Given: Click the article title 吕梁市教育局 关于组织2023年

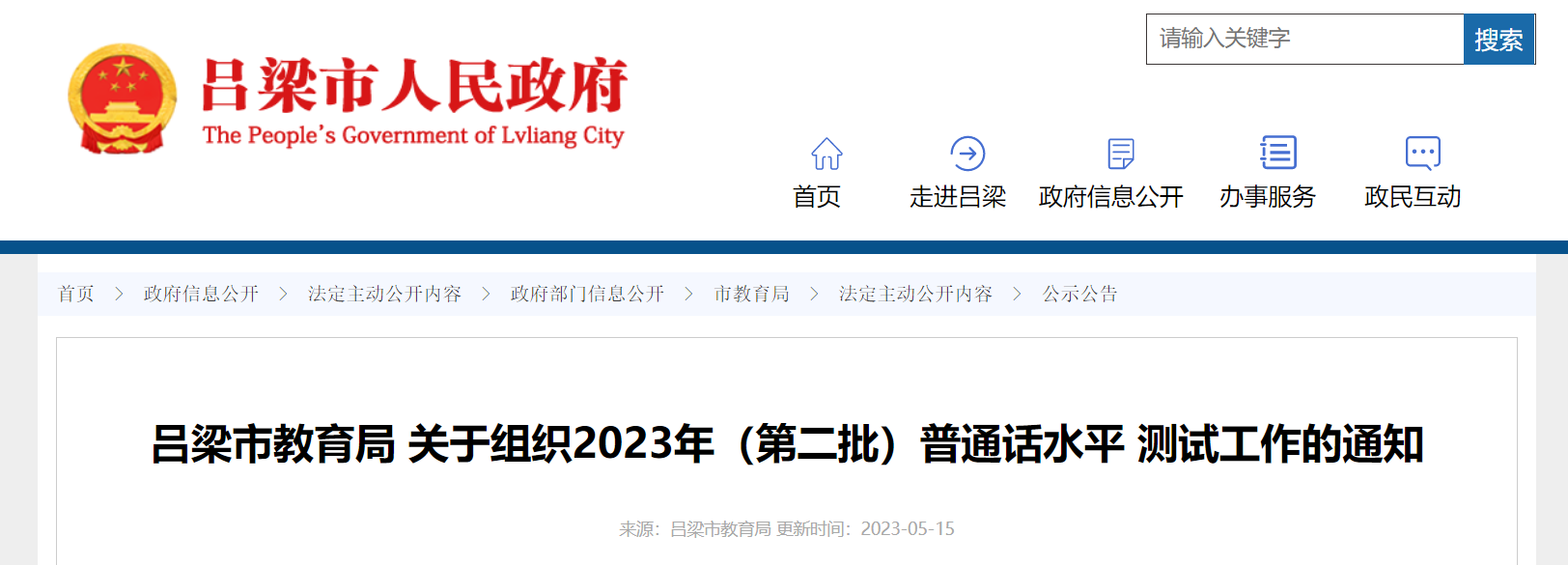Looking at the screenshot, I should point(787,444).
